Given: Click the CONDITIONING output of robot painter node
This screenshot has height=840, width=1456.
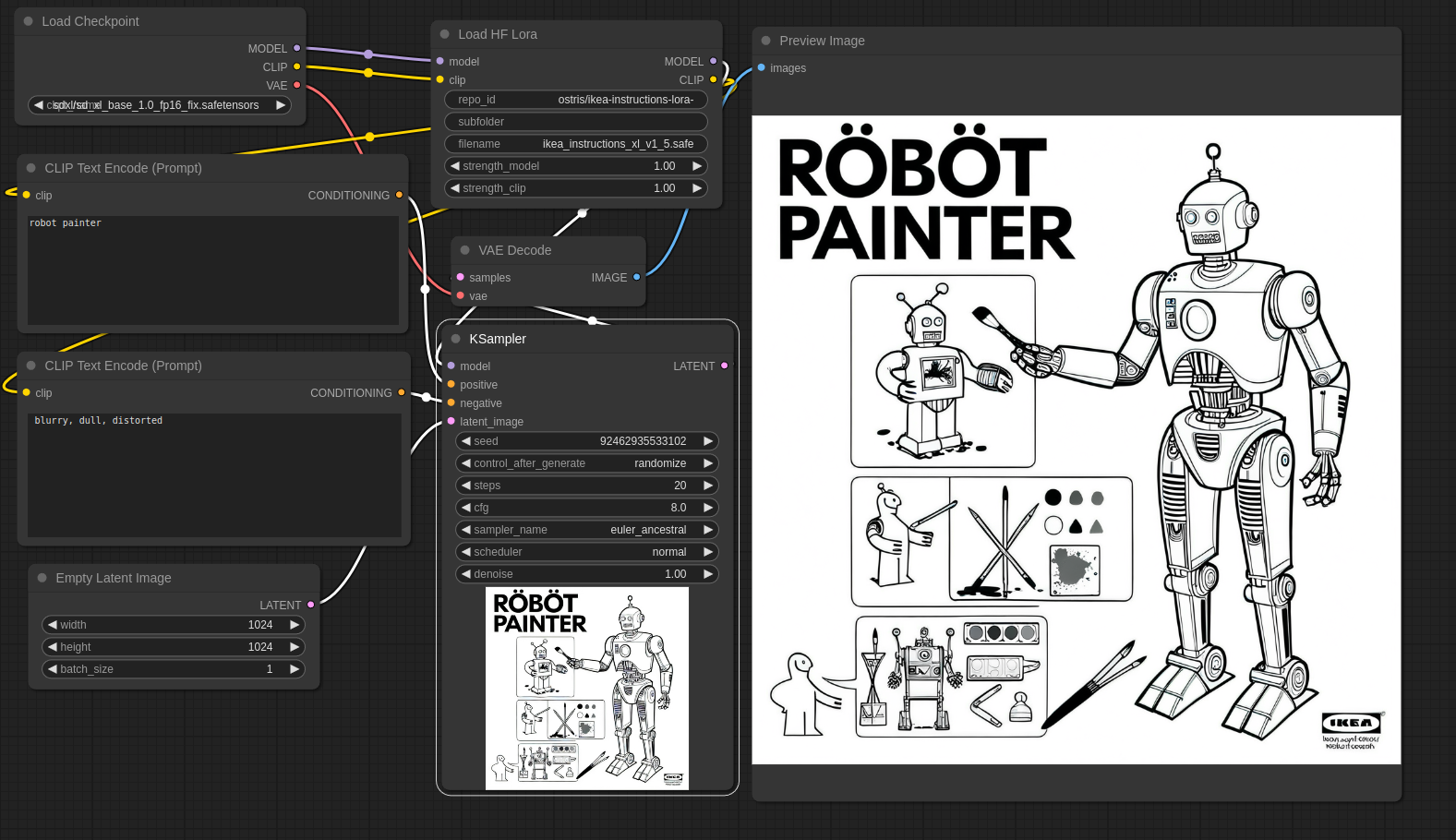Looking at the screenshot, I should pyautogui.click(x=400, y=195).
